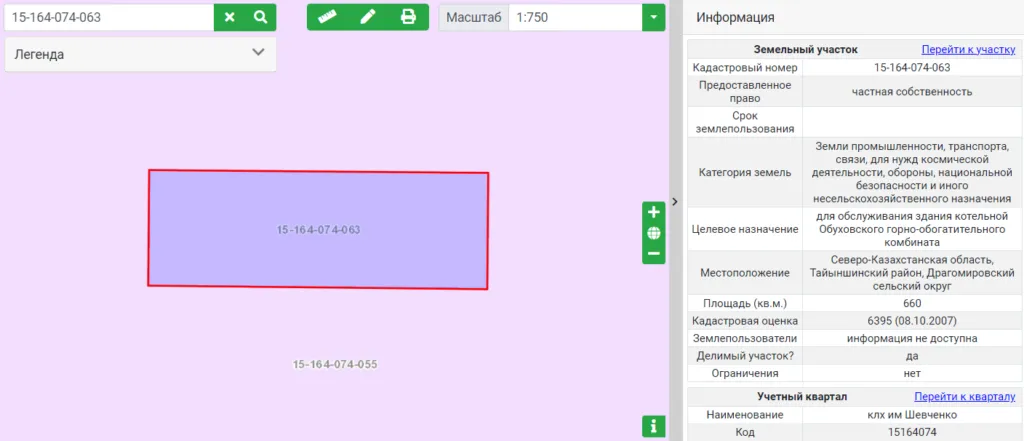Image resolution: width=1024 pixels, height=441 pixels.
Task: Zoom in with the plus button
Action: pyautogui.click(x=654, y=212)
